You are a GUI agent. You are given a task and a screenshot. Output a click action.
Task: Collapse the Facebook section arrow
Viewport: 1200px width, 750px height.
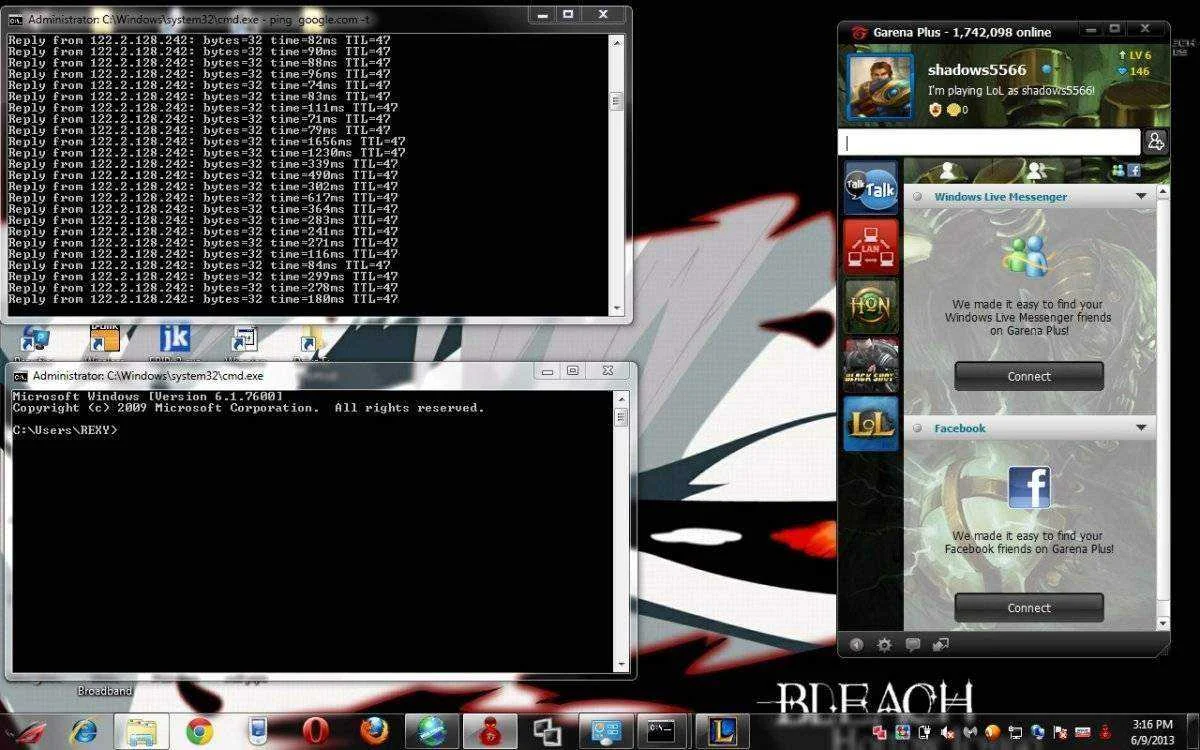[x=1141, y=428]
